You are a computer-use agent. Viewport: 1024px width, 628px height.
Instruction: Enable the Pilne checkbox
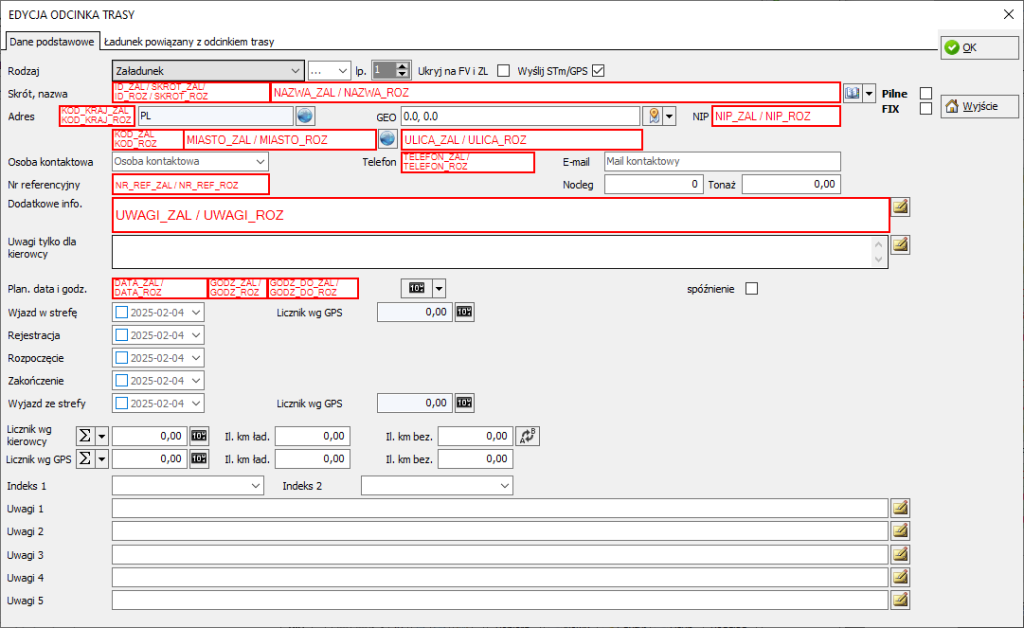926,92
